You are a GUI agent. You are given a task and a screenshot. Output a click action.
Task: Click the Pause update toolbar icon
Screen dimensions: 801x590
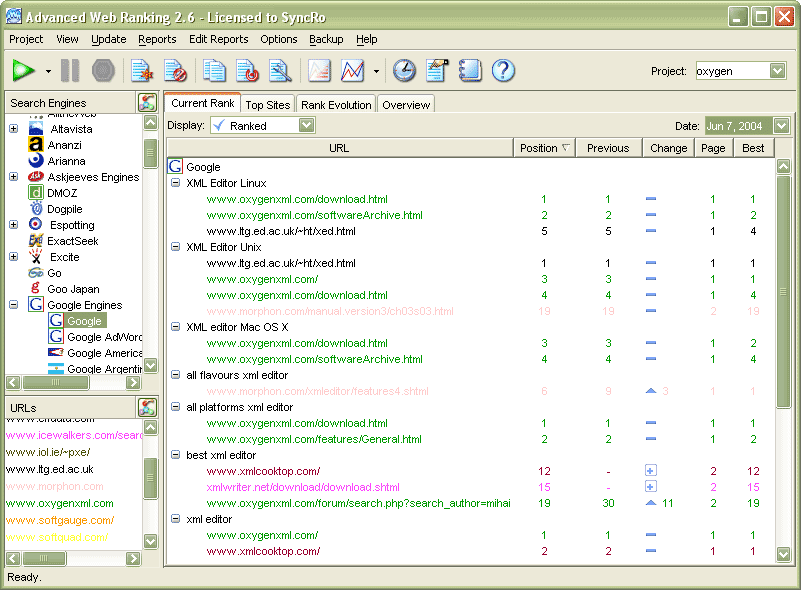(x=70, y=70)
